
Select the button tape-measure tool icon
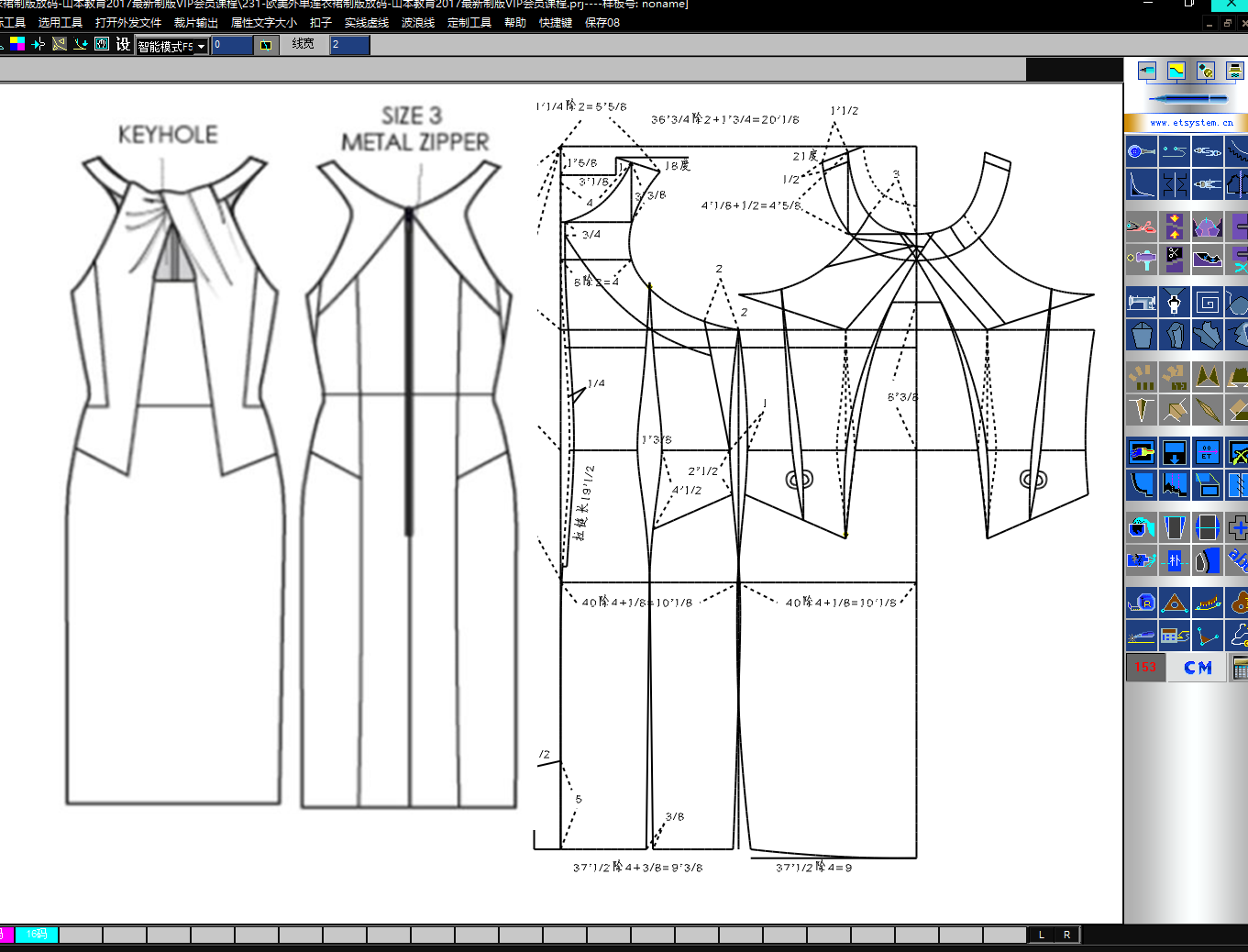point(1142,151)
